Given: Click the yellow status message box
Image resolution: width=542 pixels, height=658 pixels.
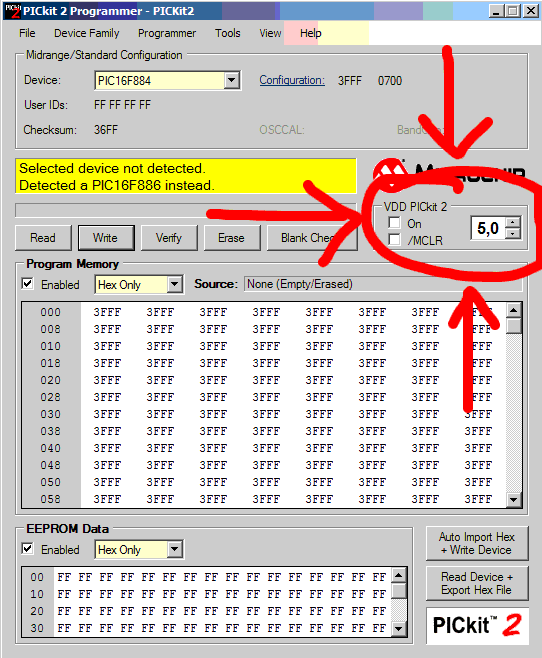Looking at the screenshot, I should click(186, 176).
